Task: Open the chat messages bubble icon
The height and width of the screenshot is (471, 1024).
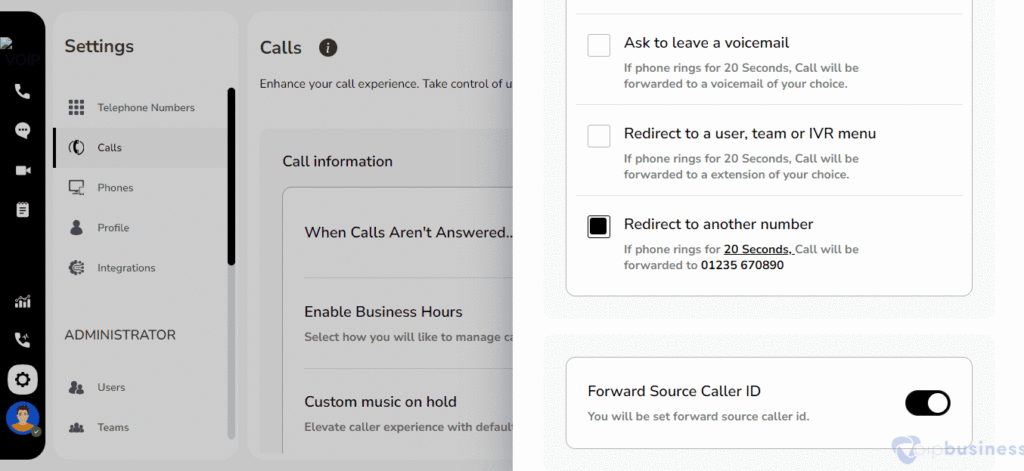Action: click(x=22, y=131)
